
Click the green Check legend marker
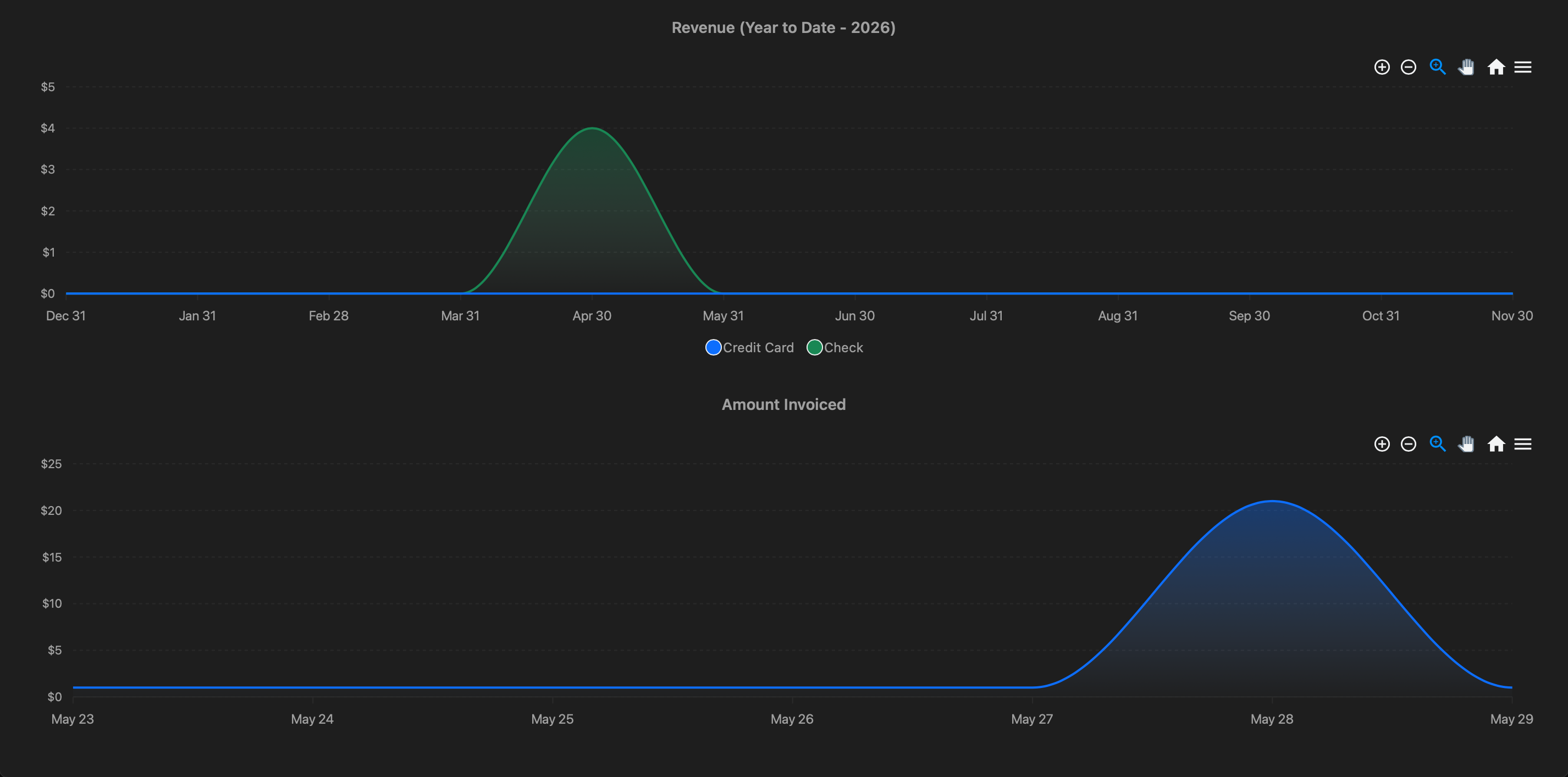tap(814, 347)
